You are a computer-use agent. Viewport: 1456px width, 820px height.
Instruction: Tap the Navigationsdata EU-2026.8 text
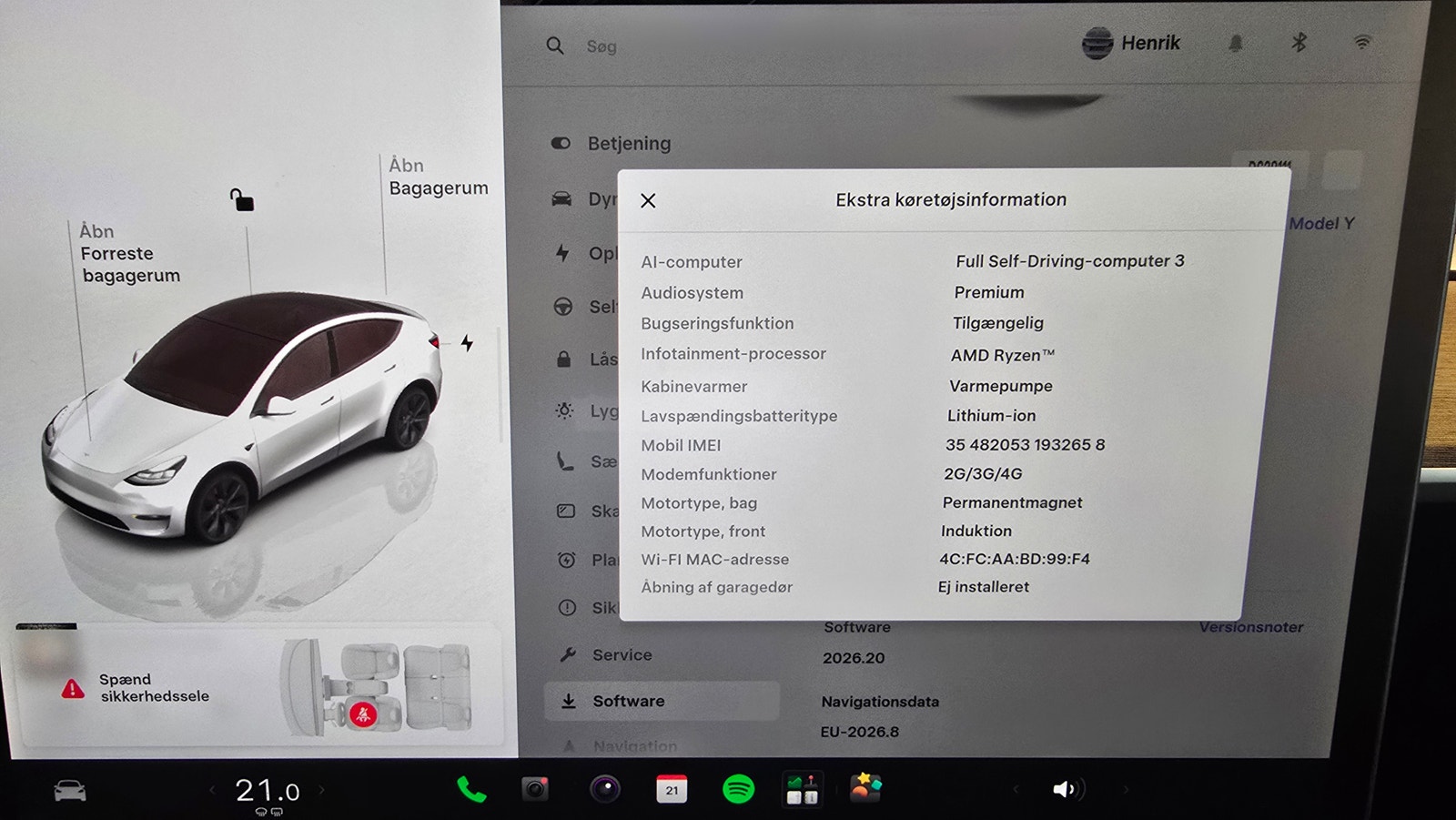pyautogui.click(x=860, y=732)
